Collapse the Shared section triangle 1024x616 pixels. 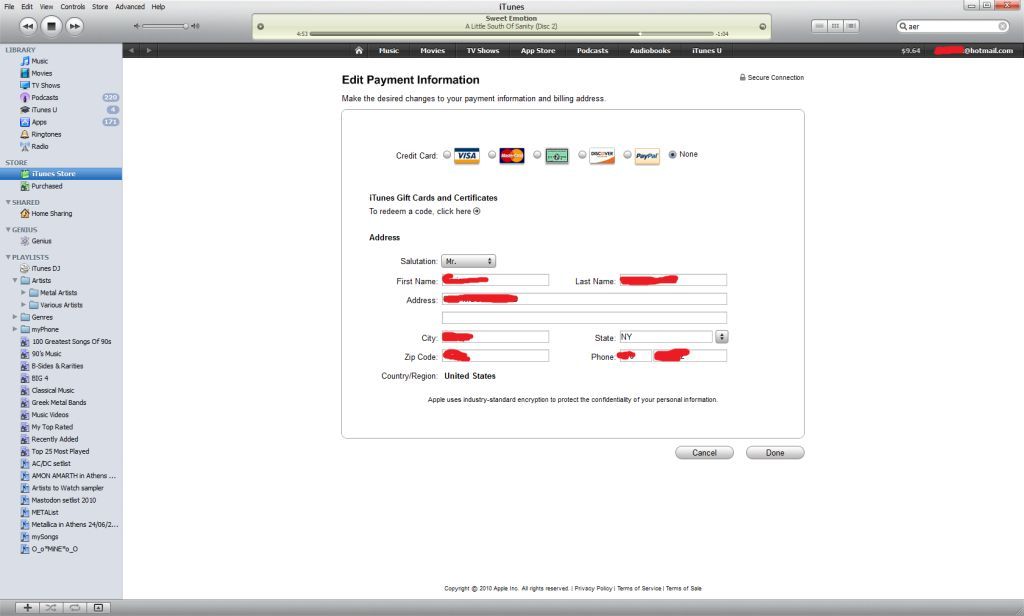(x=8, y=202)
